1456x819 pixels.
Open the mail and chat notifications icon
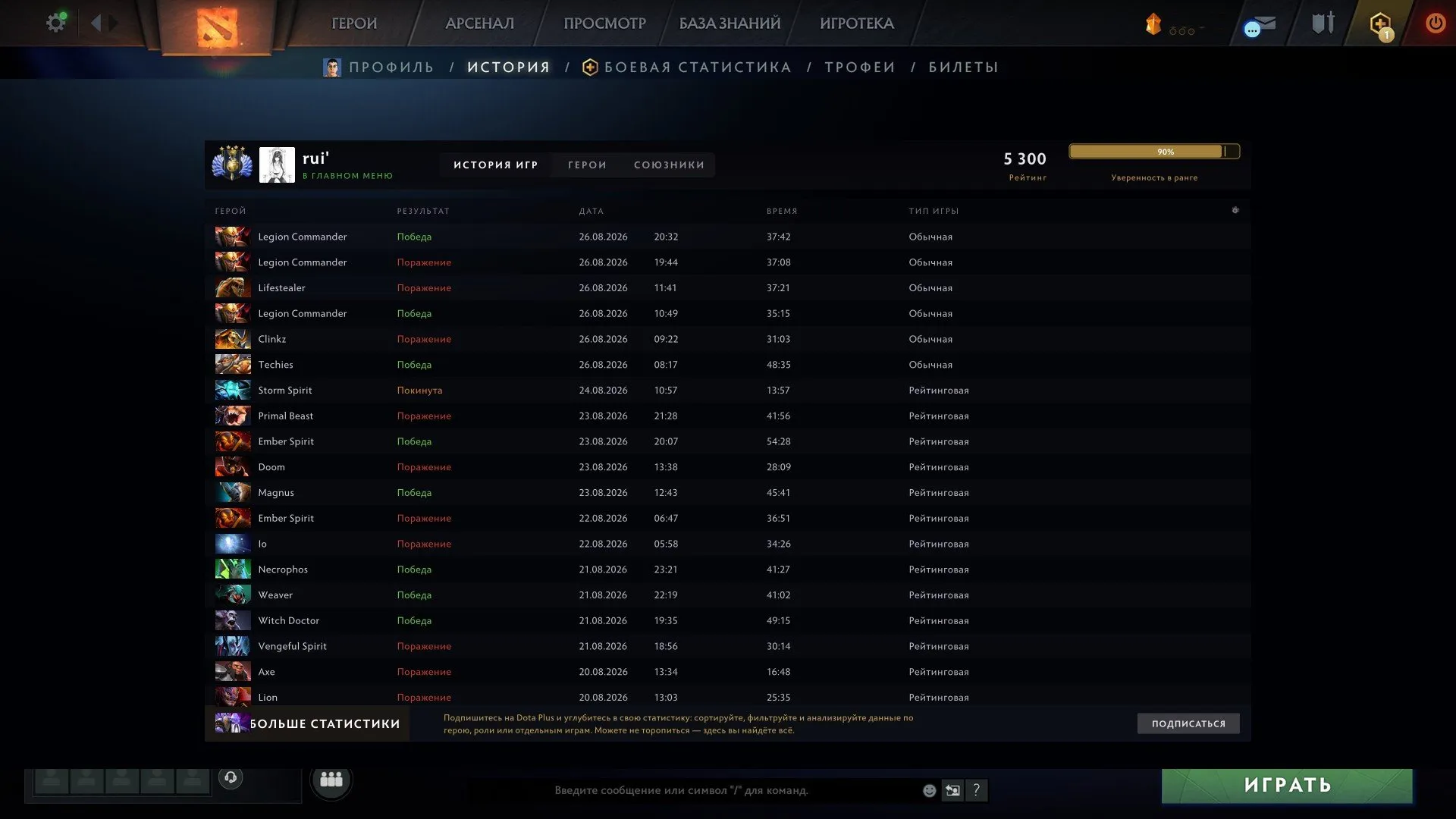tap(1260, 26)
